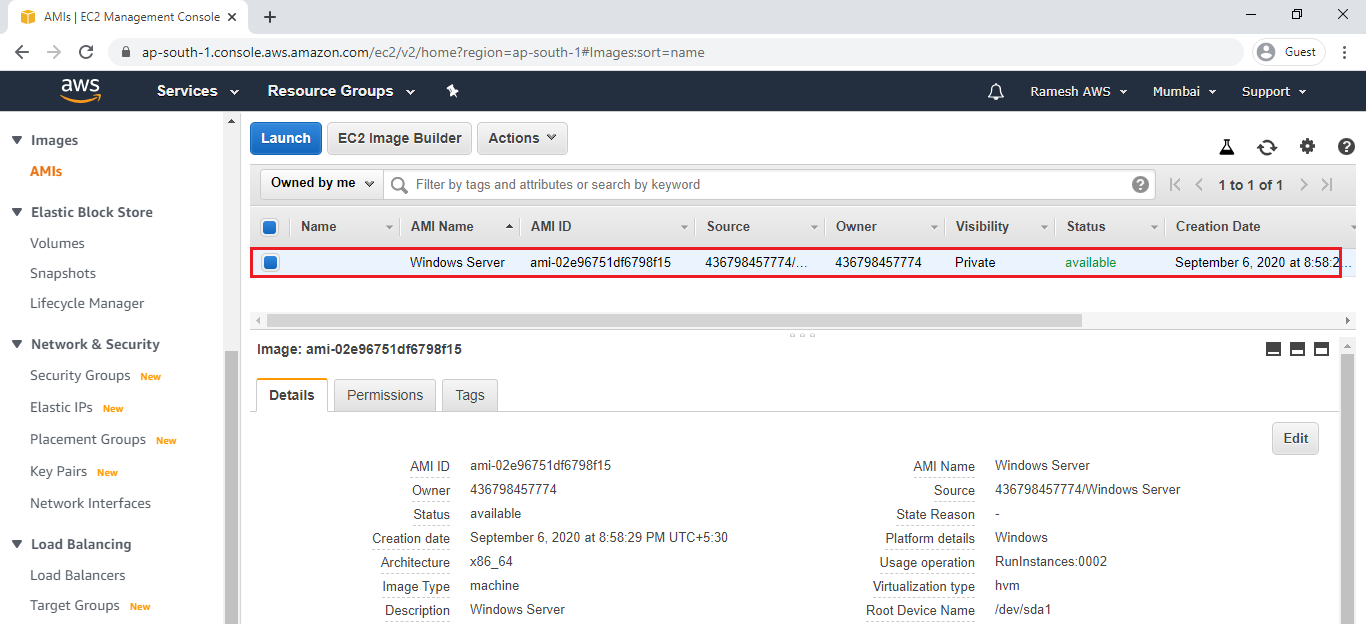Open Elastic IPs in the sidebar
1366x624 pixels.
tap(61, 407)
